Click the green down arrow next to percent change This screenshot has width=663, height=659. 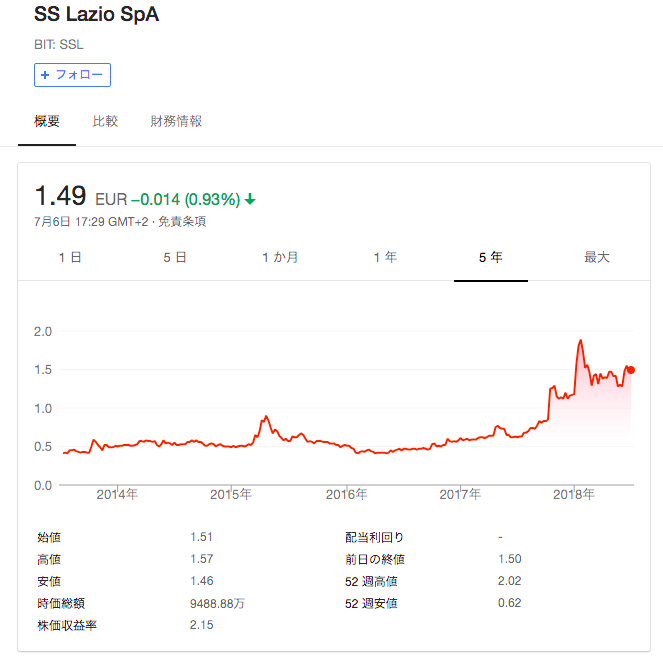pyautogui.click(x=250, y=199)
